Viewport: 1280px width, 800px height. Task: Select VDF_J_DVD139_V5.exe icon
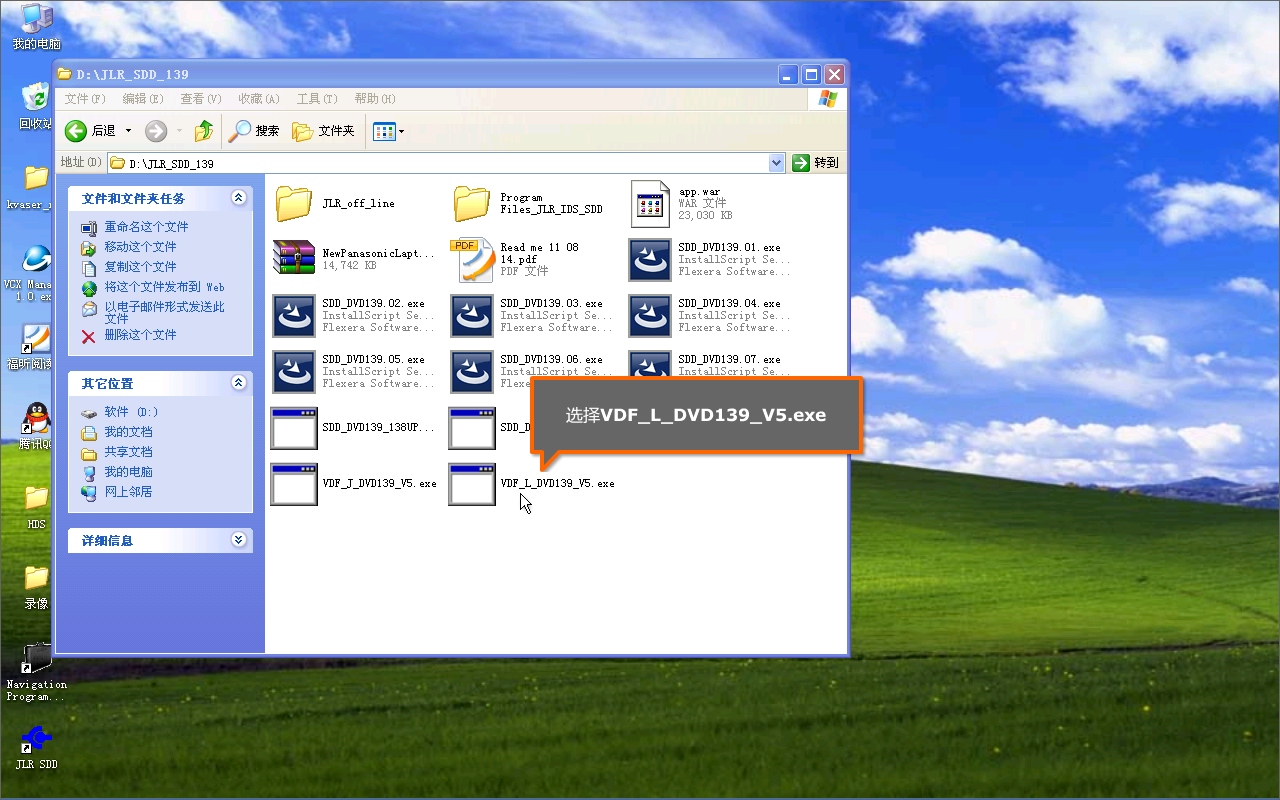(x=294, y=484)
